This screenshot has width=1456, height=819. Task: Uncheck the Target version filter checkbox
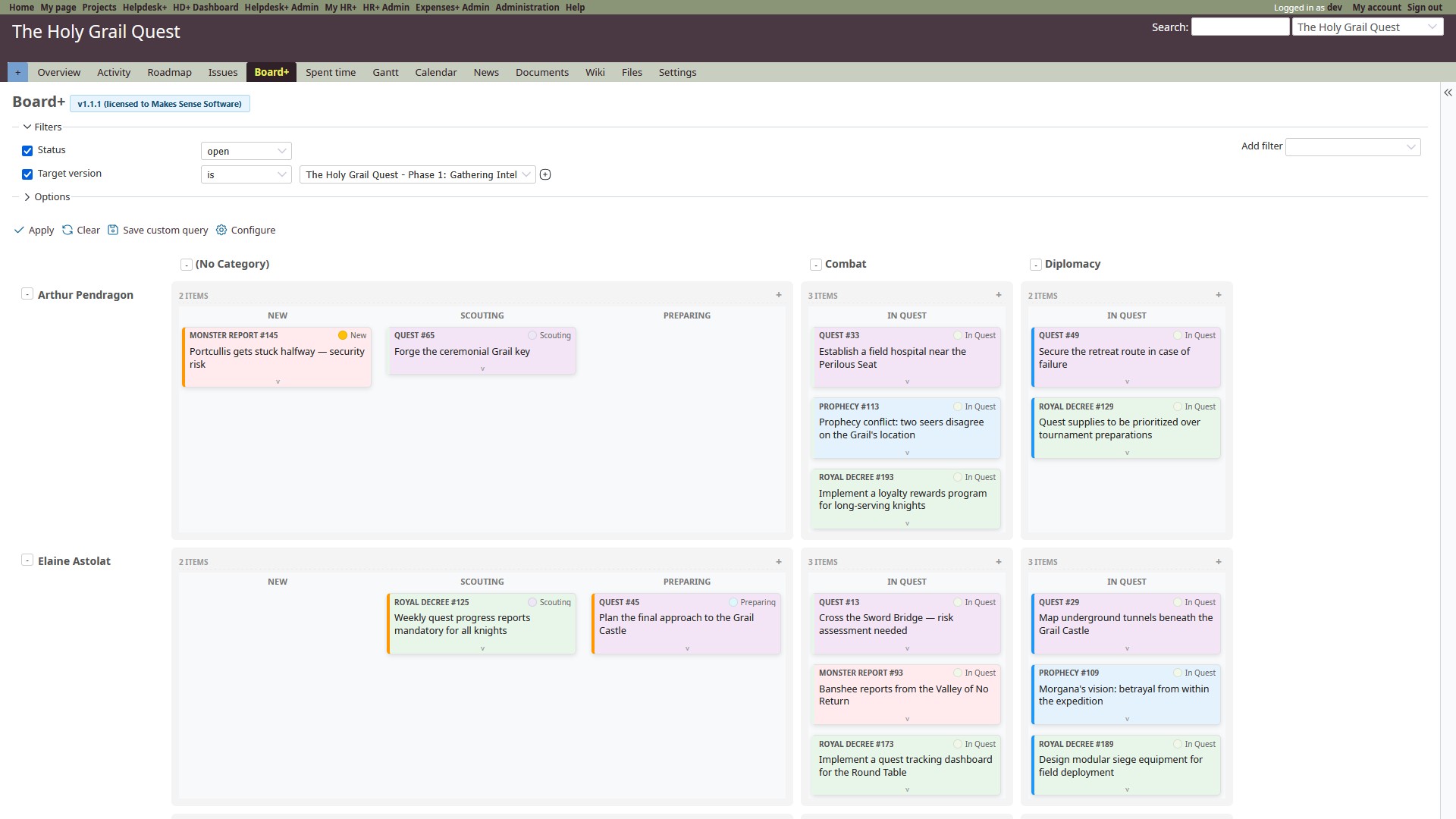(x=27, y=174)
